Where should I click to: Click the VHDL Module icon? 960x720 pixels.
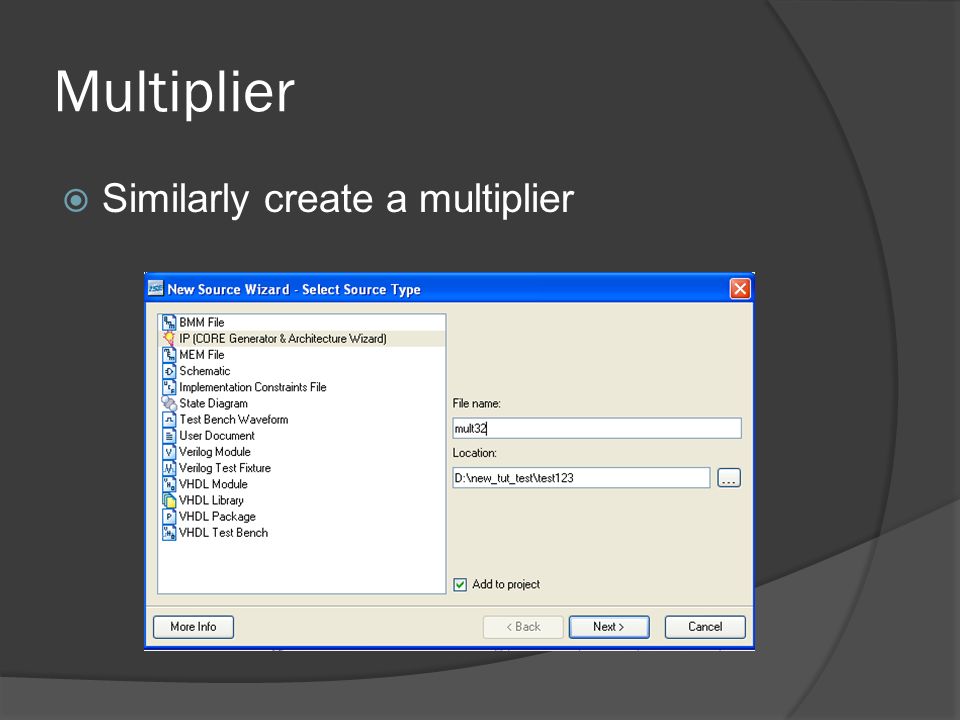coord(169,484)
